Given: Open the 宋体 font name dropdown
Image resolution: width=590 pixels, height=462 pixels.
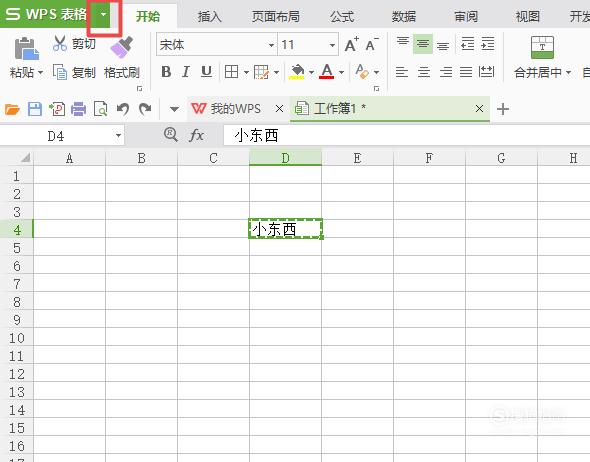Looking at the screenshot, I should [x=271, y=45].
